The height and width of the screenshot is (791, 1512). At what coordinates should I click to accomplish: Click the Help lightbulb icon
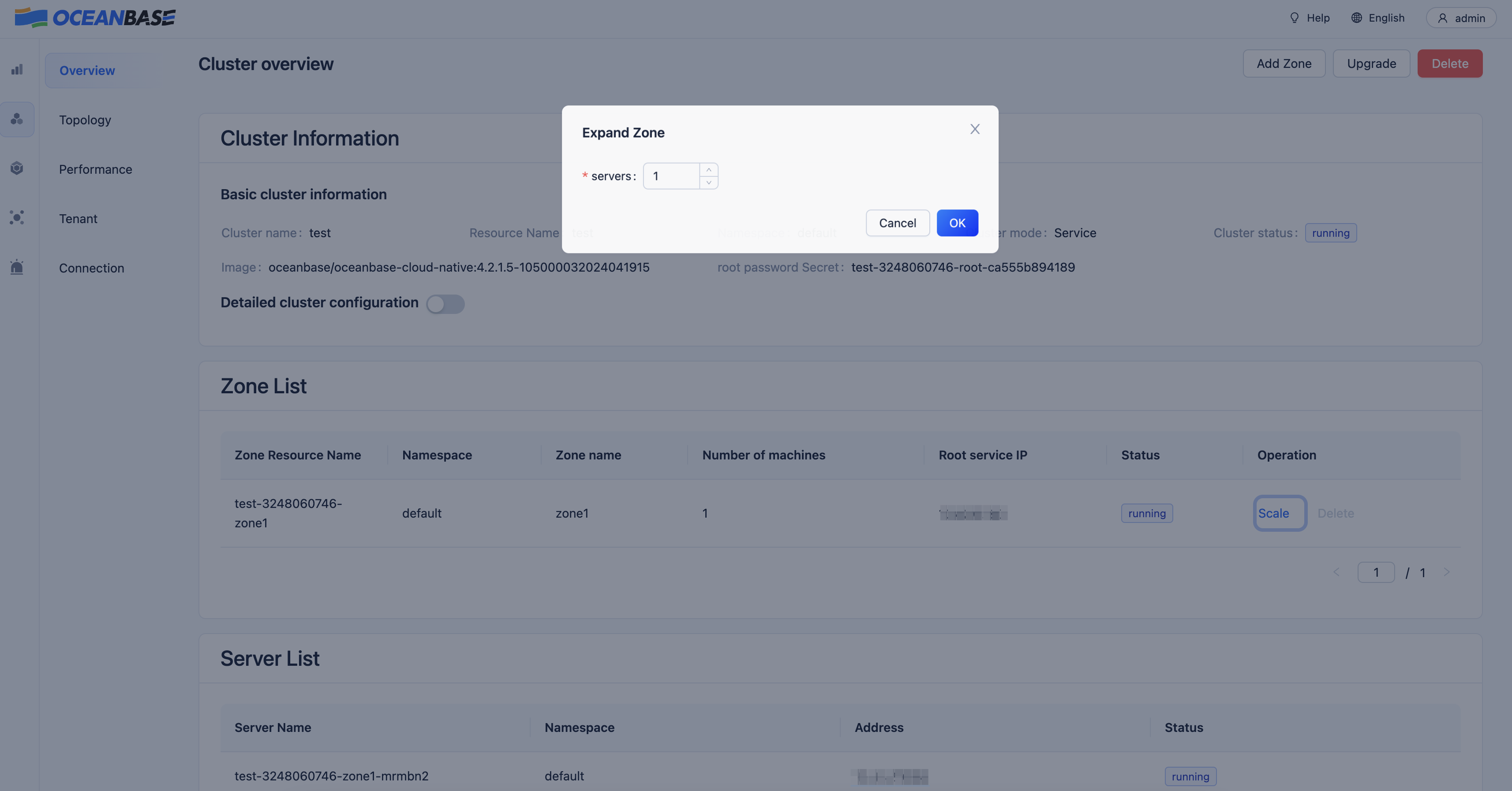tap(1294, 18)
